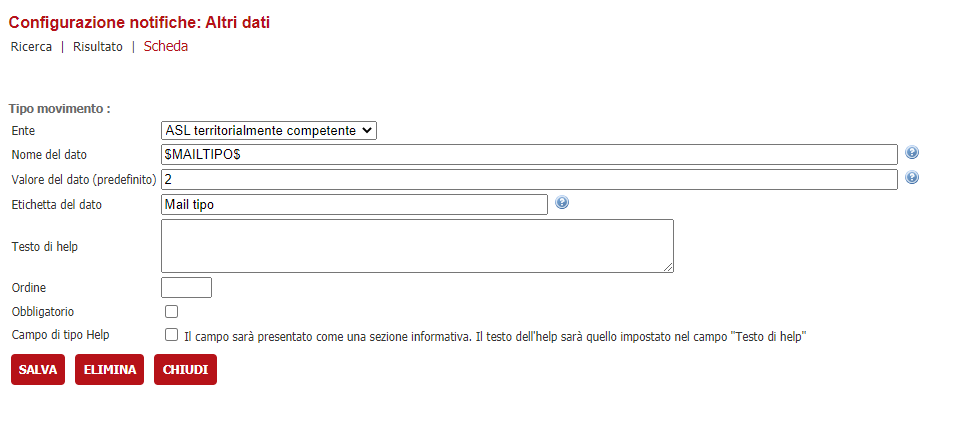Grab the textarea resize handle corner
973x426 pixels.
click(x=668, y=267)
